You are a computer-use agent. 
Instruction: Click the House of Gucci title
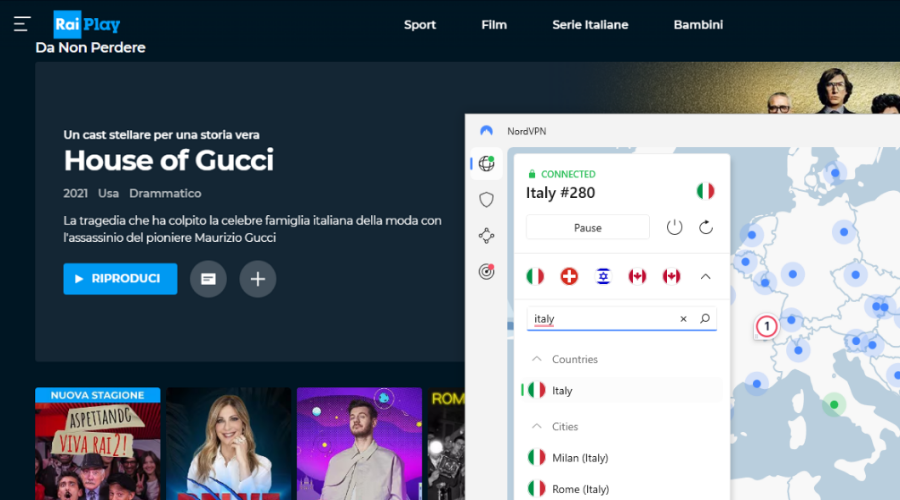click(169, 160)
